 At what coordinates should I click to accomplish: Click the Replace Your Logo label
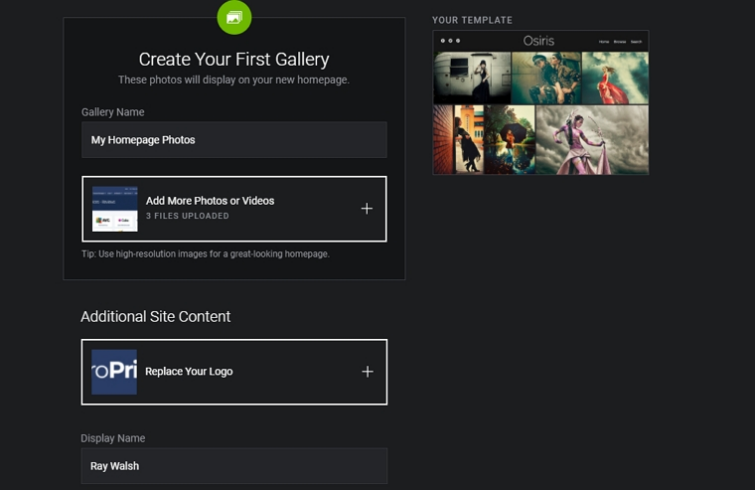(x=189, y=372)
